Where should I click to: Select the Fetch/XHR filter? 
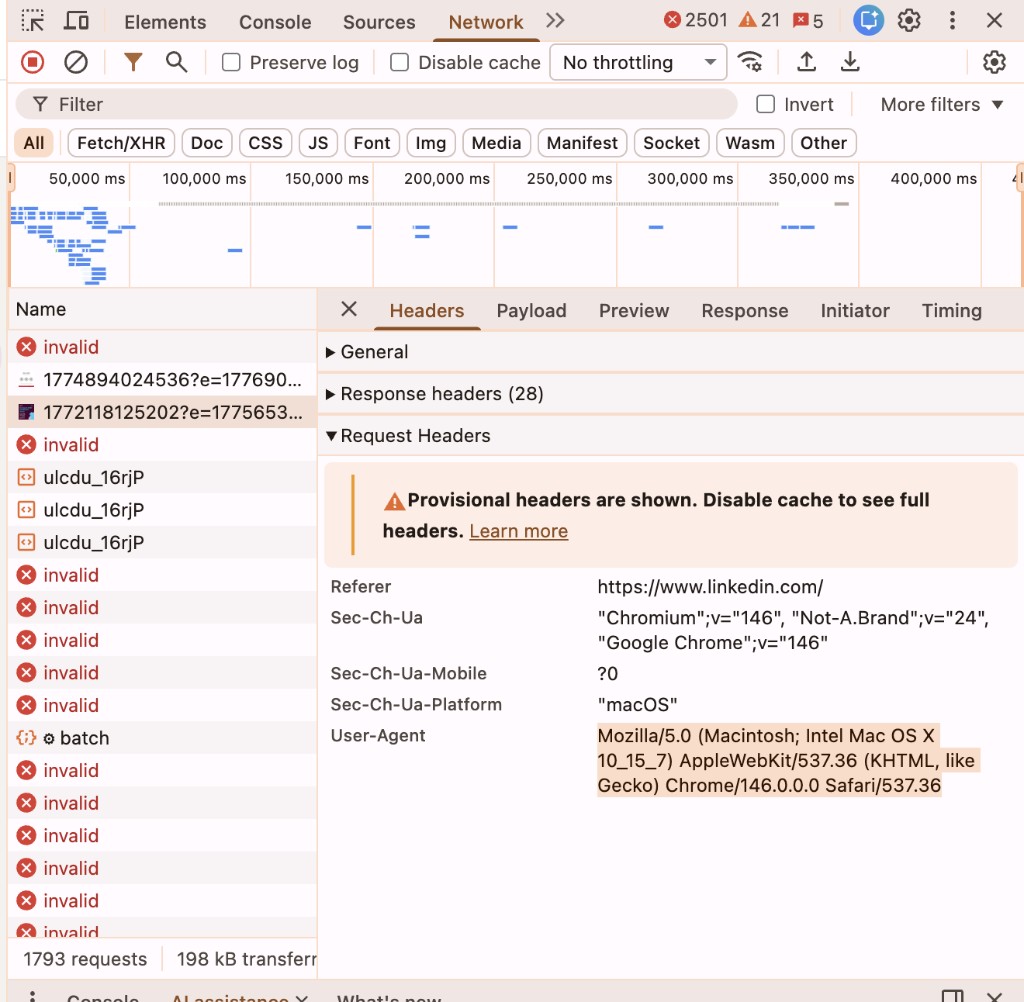coord(120,143)
